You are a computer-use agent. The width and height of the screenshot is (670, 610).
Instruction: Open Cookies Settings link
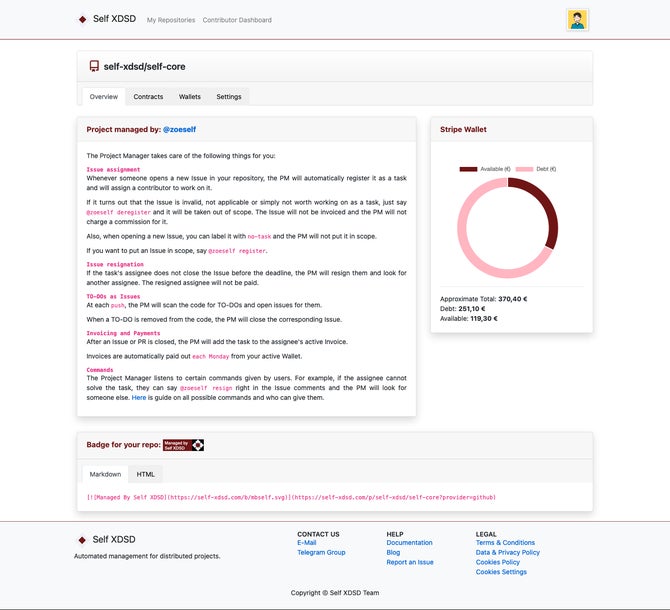[x=501, y=572]
